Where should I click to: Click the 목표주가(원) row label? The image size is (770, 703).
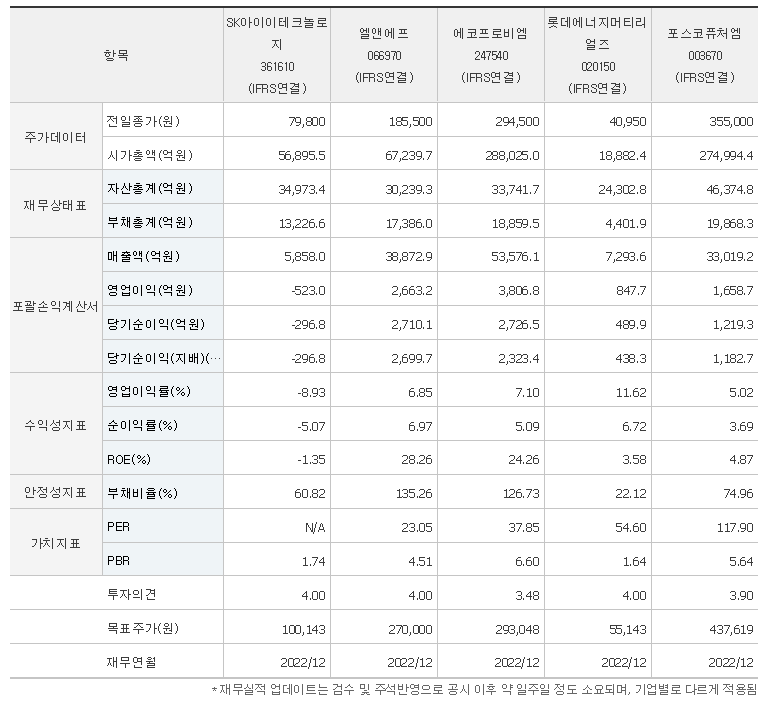click(x=143, y=628)
